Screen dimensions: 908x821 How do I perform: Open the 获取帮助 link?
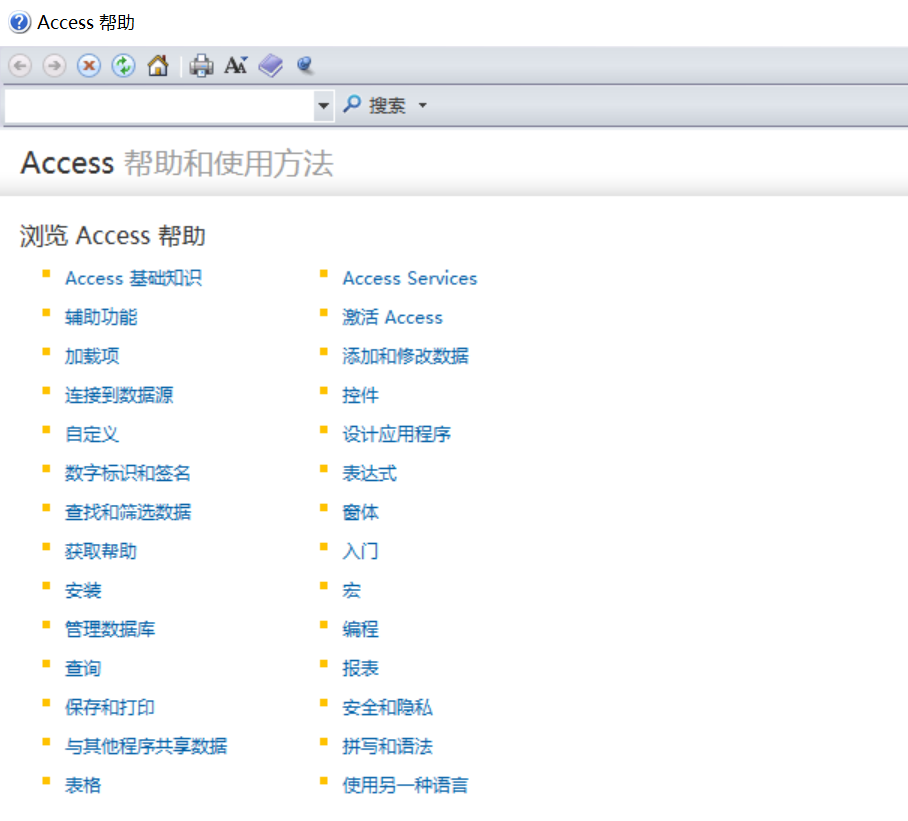click(x=101, y=551)
